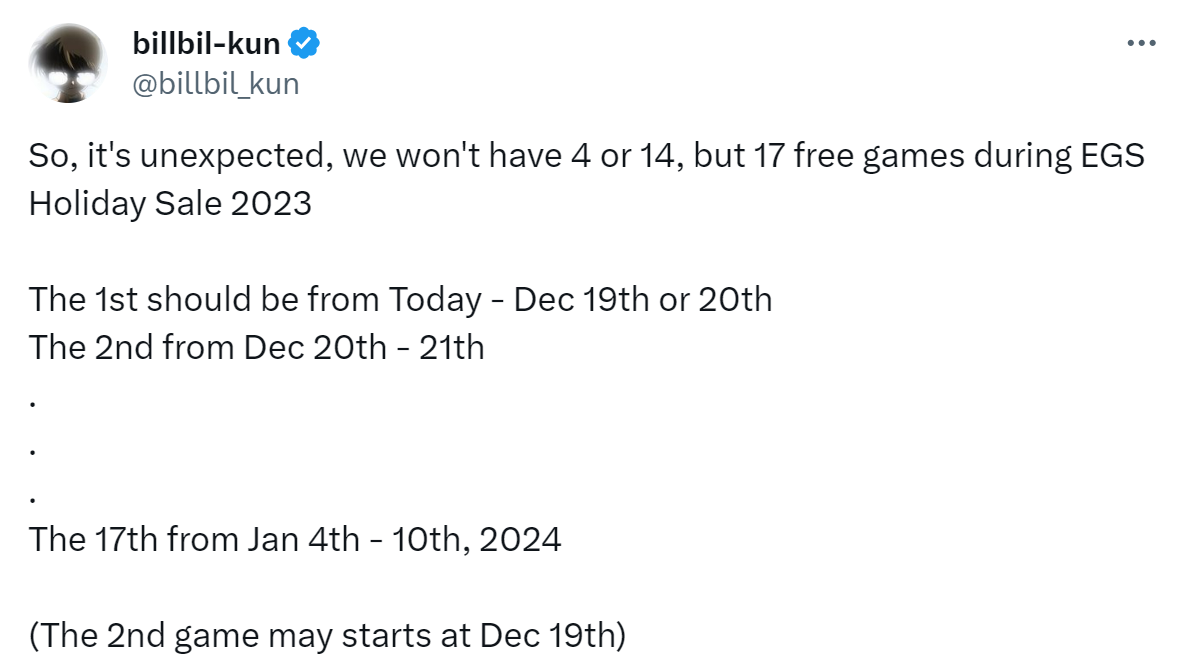The width and height of the screenshot is (1179, 663).
Task: Click the parenthetical note about the 2nd game
Action: tap(327, 635)
